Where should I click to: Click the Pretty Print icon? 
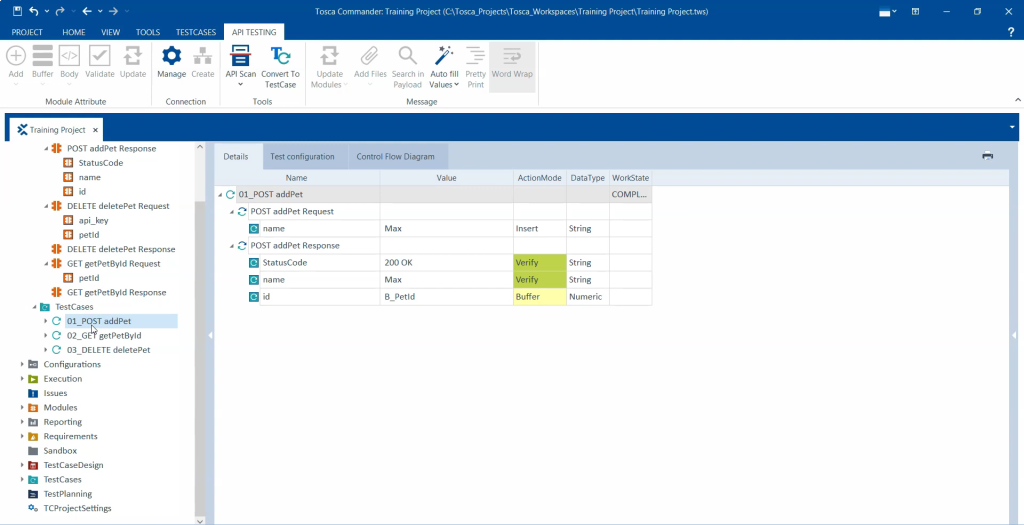click(475, 56)
